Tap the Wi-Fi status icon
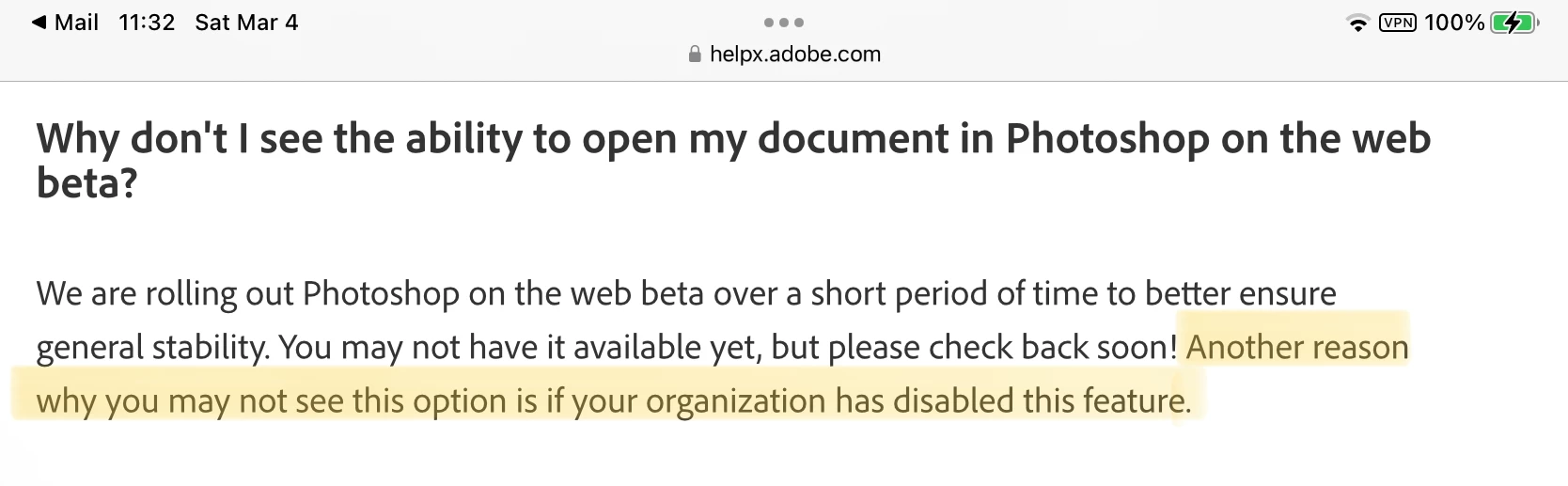 (x=1356, y=24)
